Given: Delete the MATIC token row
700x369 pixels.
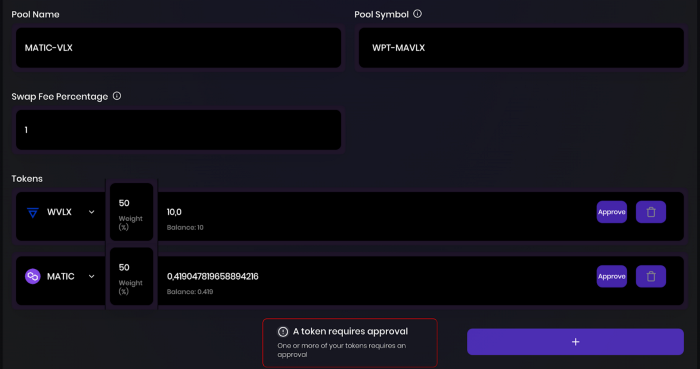Looking at the screenshot, I should (650, 276).
